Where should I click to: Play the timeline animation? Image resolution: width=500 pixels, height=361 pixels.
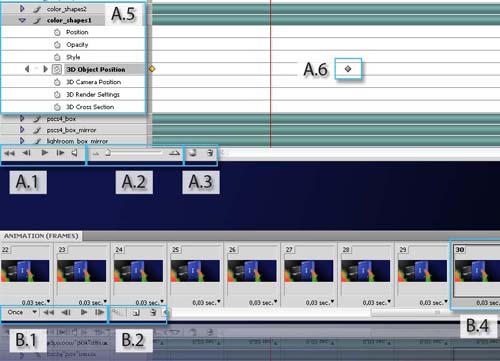tap(44, 153)
